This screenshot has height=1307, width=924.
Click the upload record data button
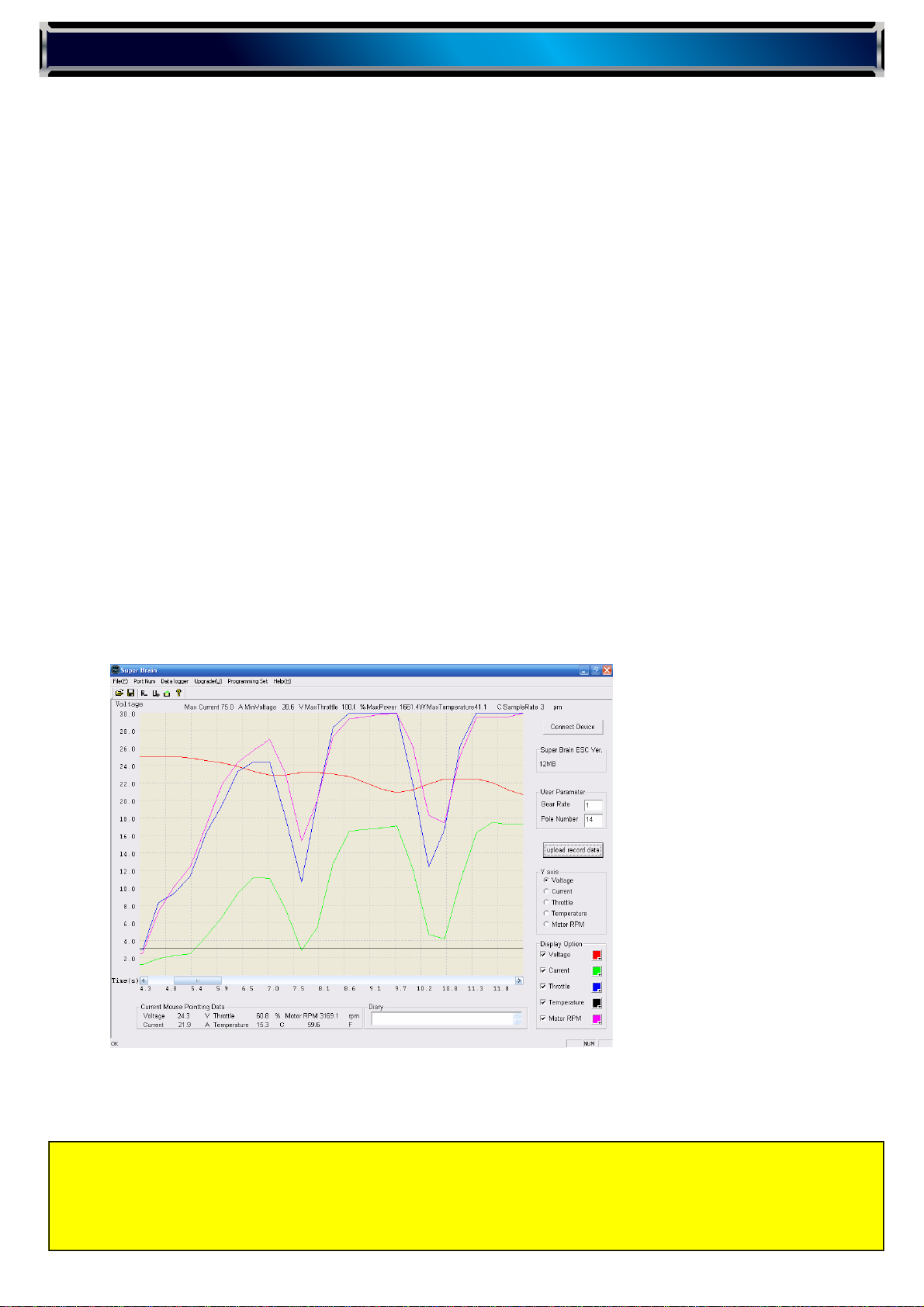(x=573, y=850)
